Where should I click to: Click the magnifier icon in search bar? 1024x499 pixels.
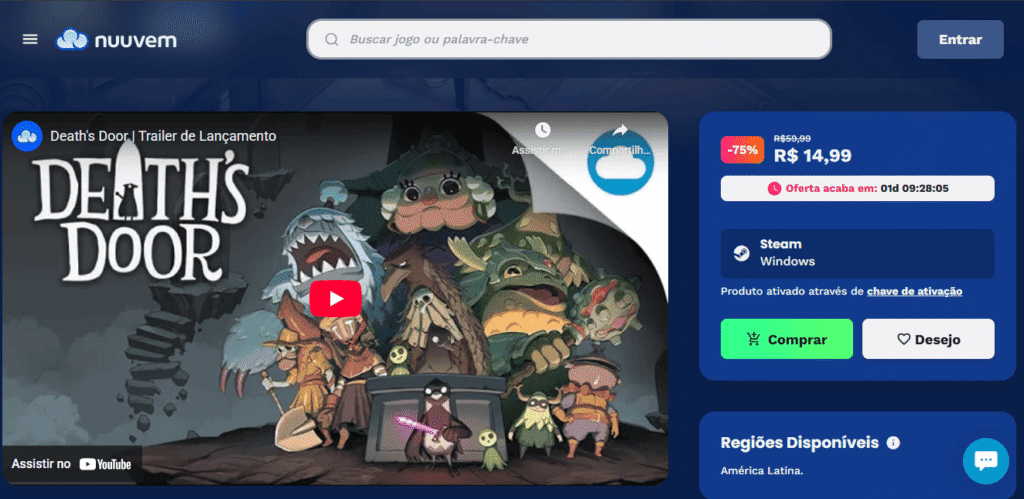(332, 40)
